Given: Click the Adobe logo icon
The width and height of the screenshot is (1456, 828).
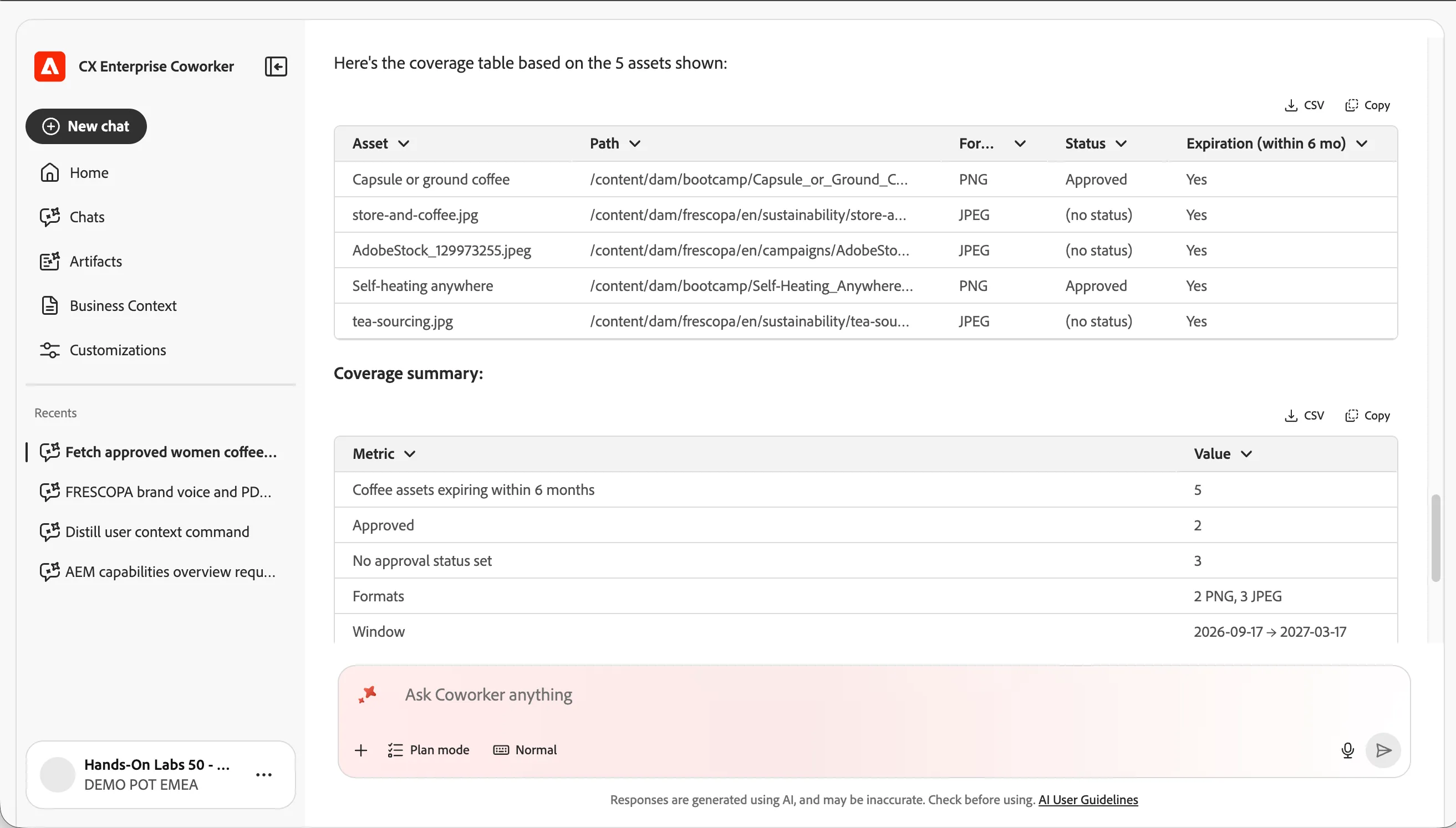Looking at the screenshot, I should (50, 67).
